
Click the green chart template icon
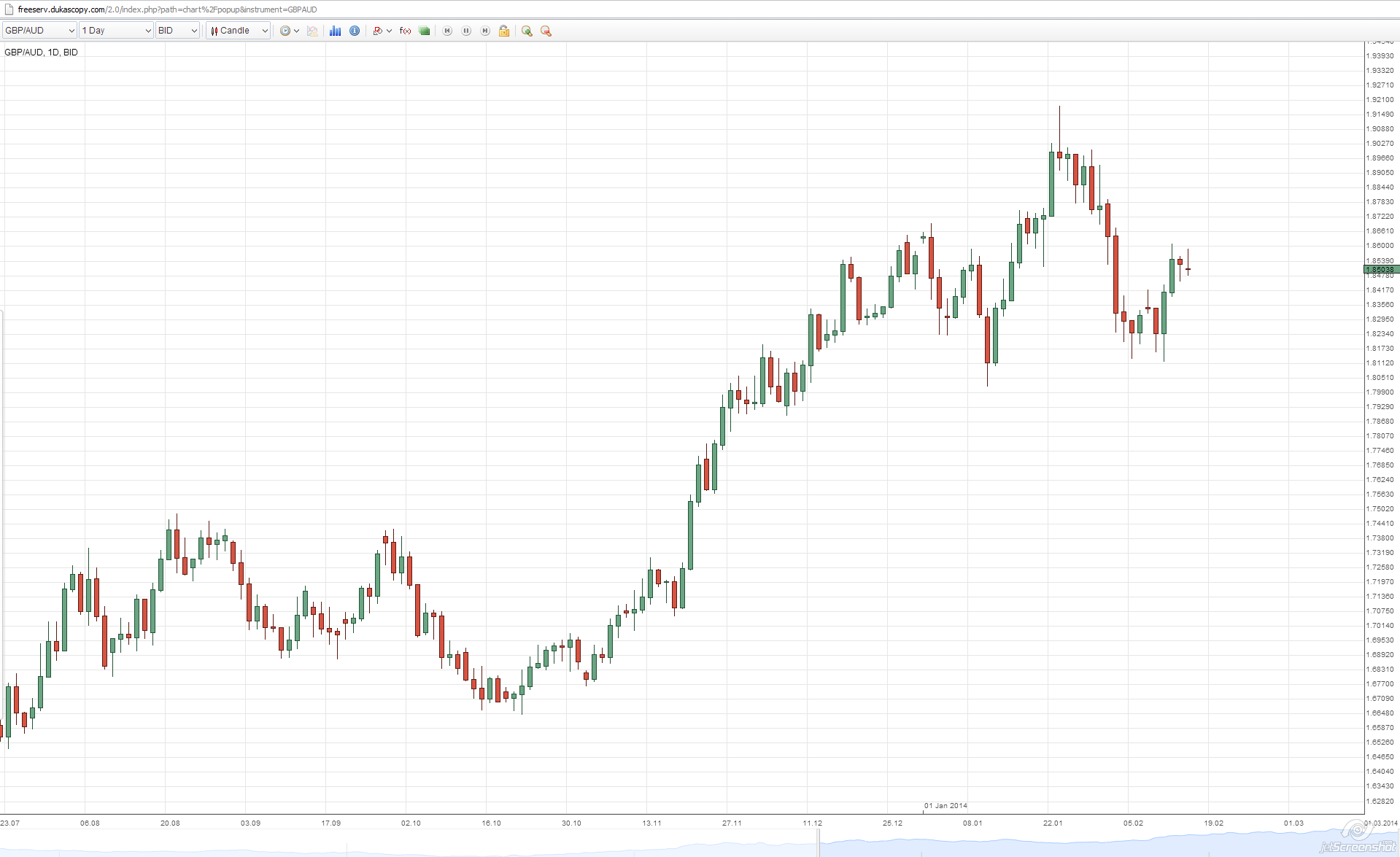(425, 31)
